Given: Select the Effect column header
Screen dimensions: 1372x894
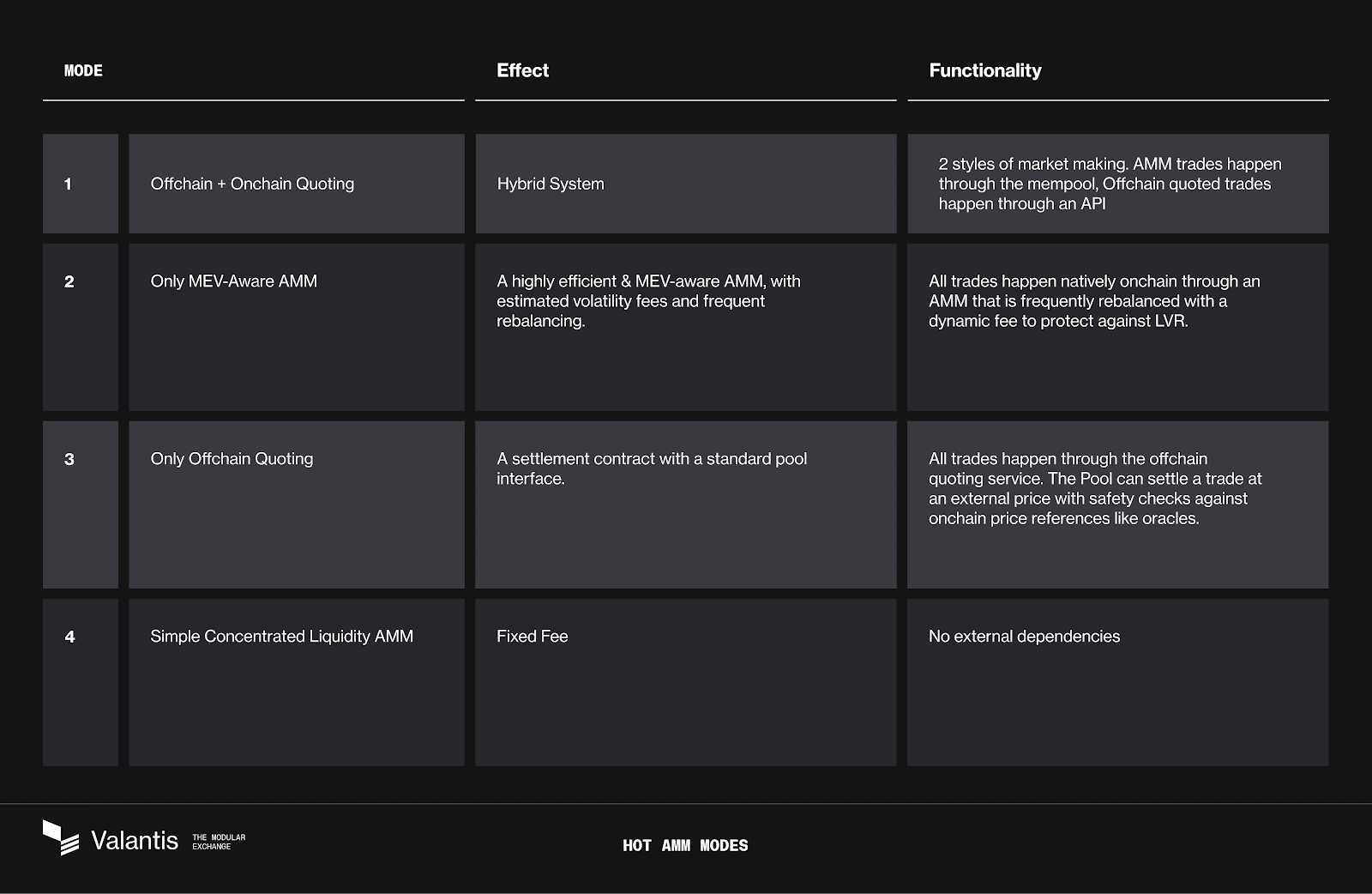Looking at the screenshot, I should click(x=522, y=71).
